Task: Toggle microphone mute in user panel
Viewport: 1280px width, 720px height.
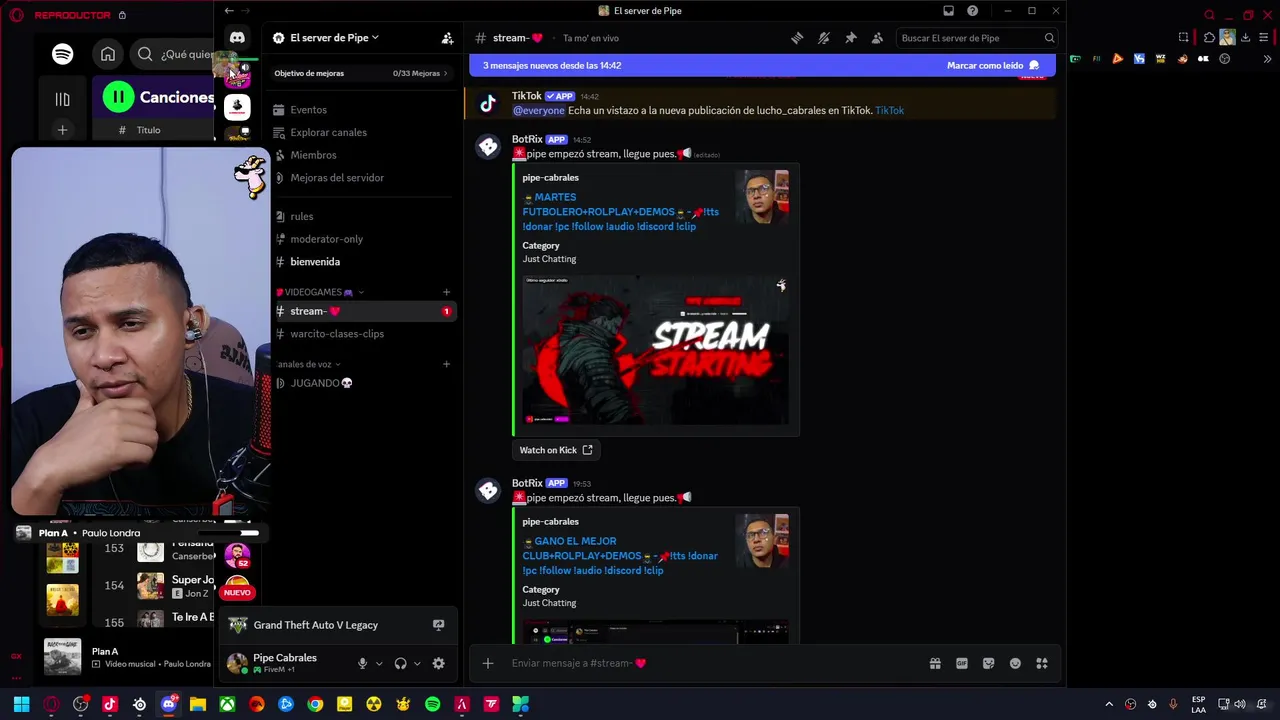Action: point(362,663)
